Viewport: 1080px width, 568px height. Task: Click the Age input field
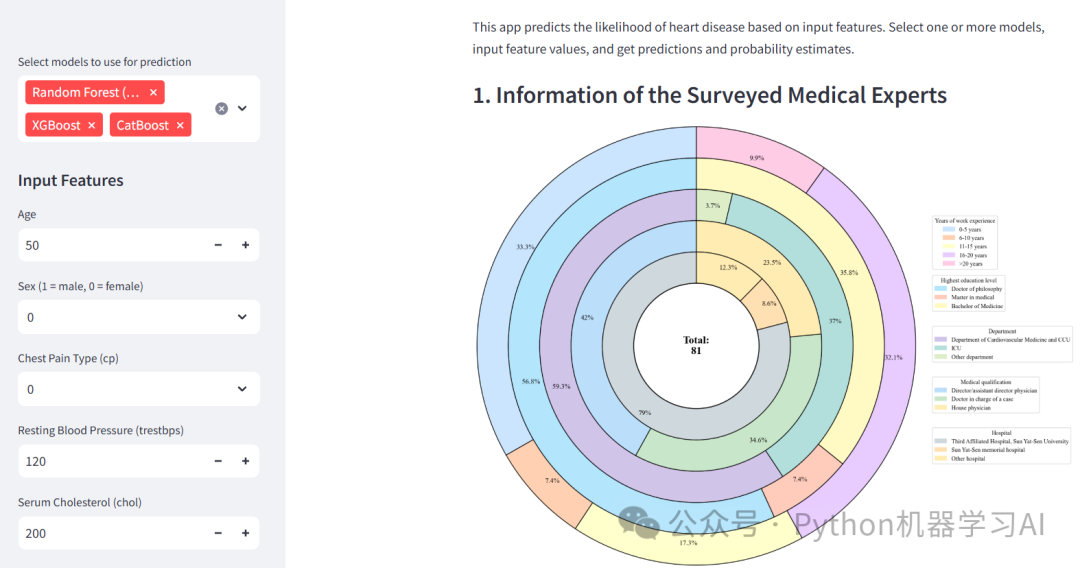pyautogui.click(x=110, y=245)
